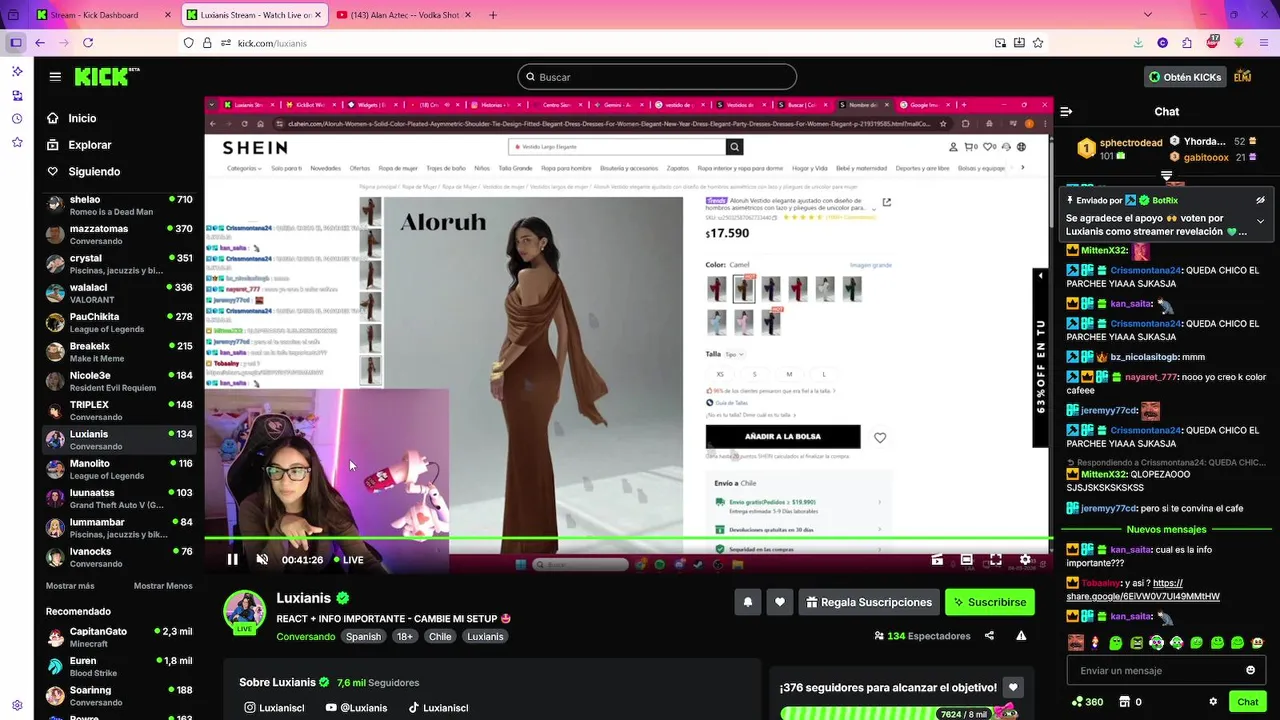Click the green Suscribirse button

[x=990, y=602]
